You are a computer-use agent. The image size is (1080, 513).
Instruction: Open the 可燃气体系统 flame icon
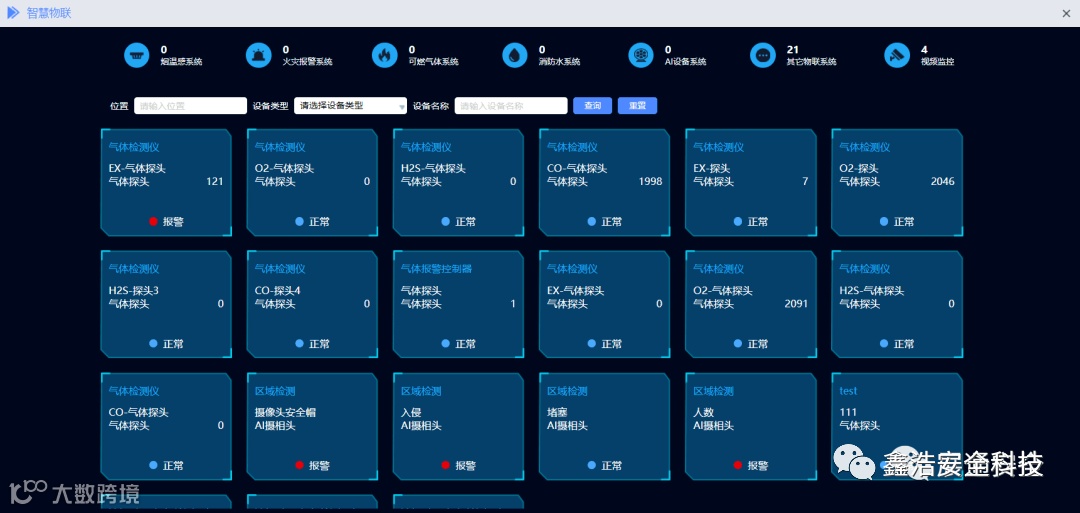(x=384, y=55)
